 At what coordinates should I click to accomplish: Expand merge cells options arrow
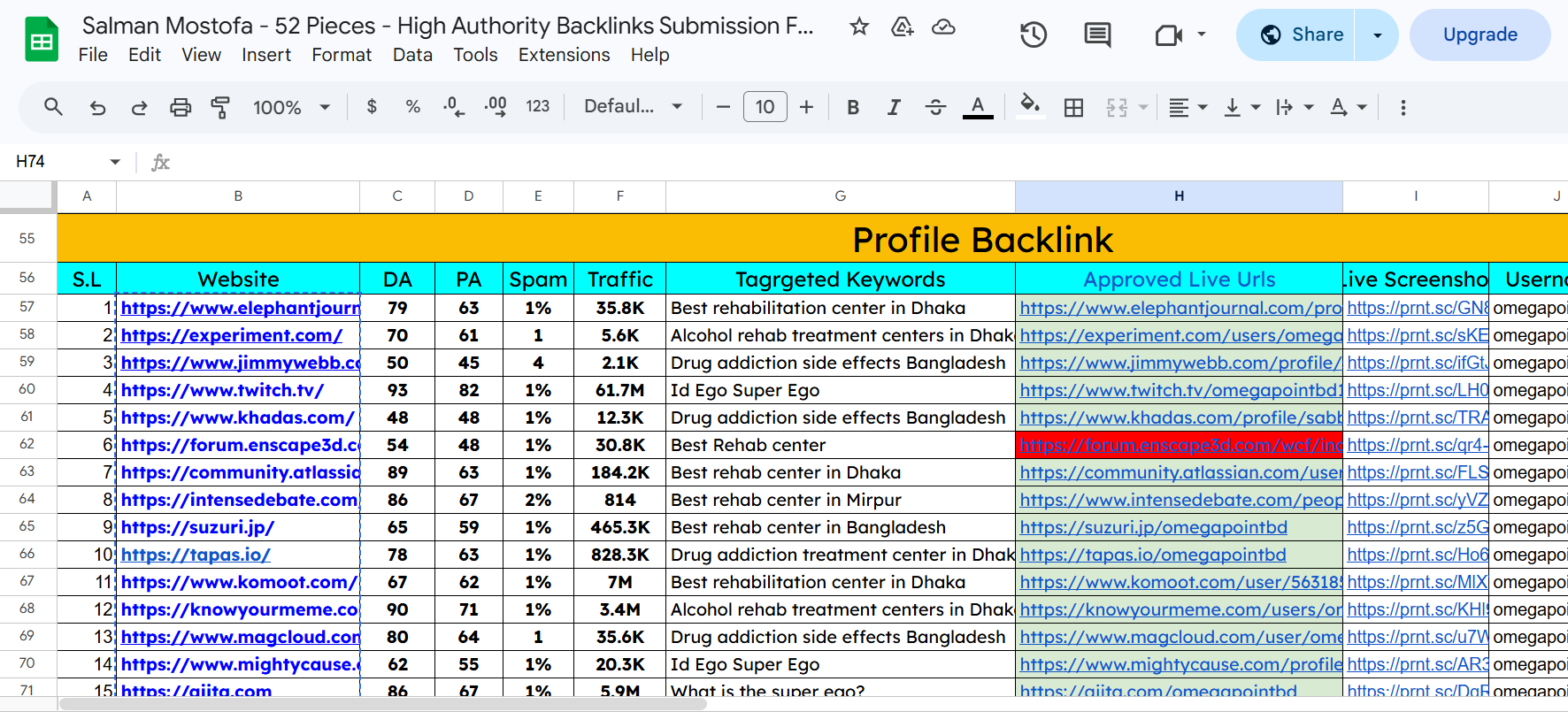1143,107
